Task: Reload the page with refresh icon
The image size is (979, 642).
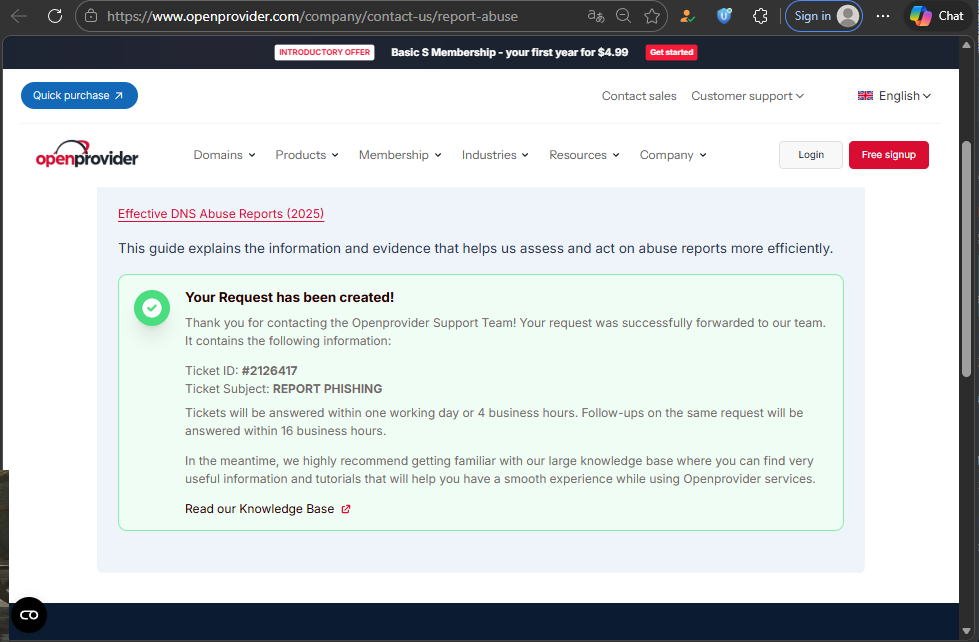Action: 55,16
